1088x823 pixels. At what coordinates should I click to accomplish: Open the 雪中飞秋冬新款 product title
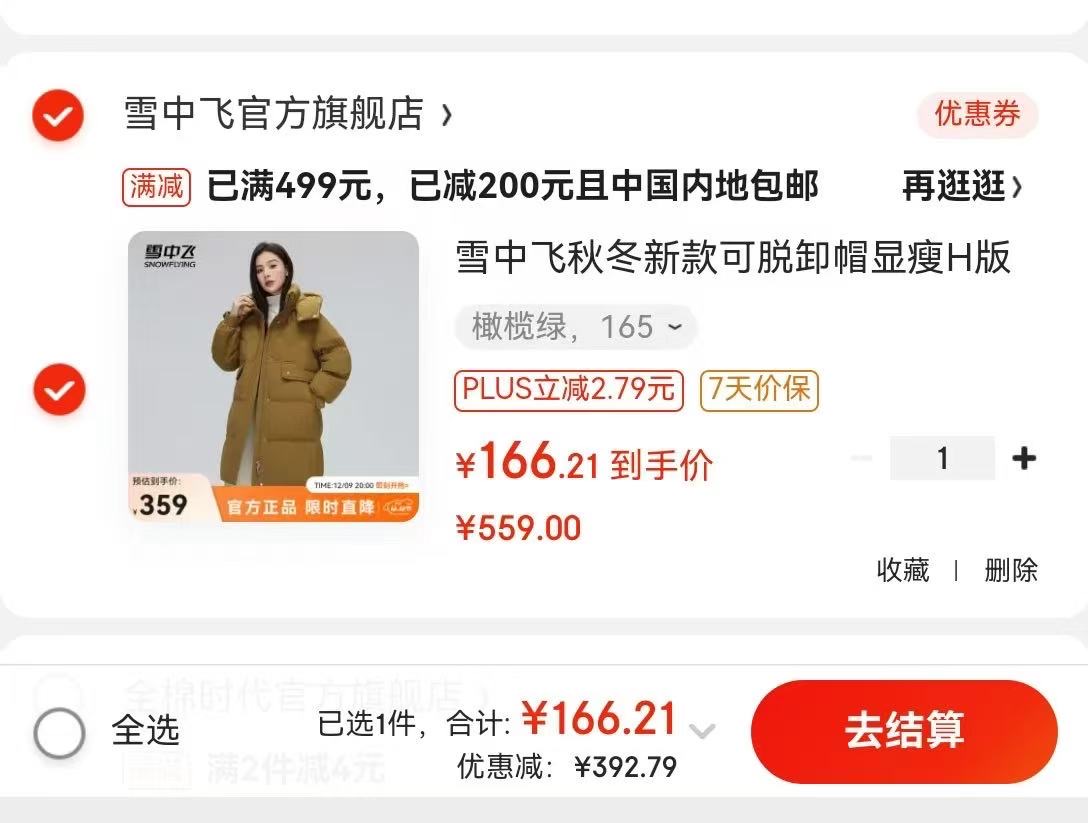tap(733, 257)
